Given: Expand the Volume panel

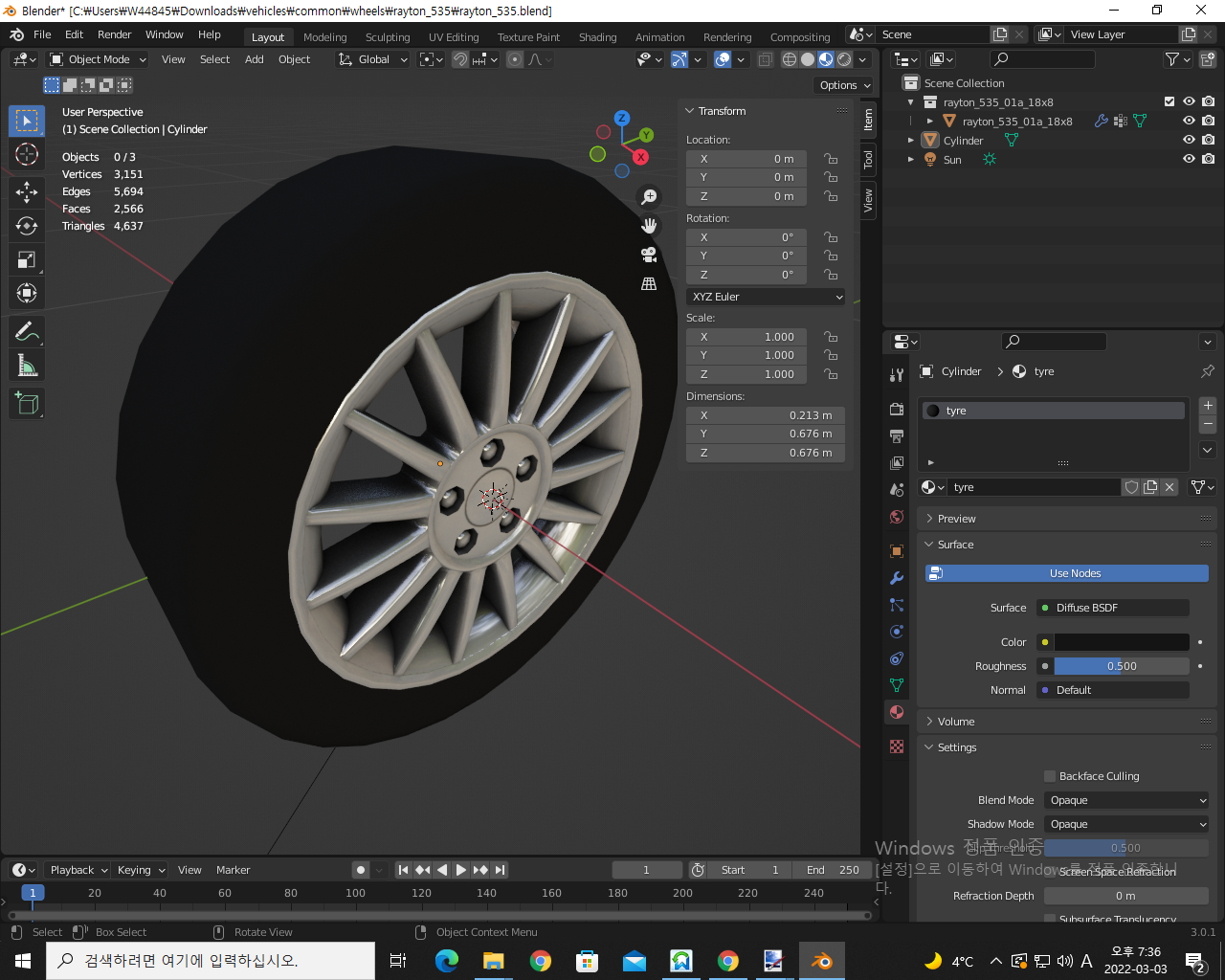Looking at the screenshot, I should pyautogui.click(x=956, y=722).
